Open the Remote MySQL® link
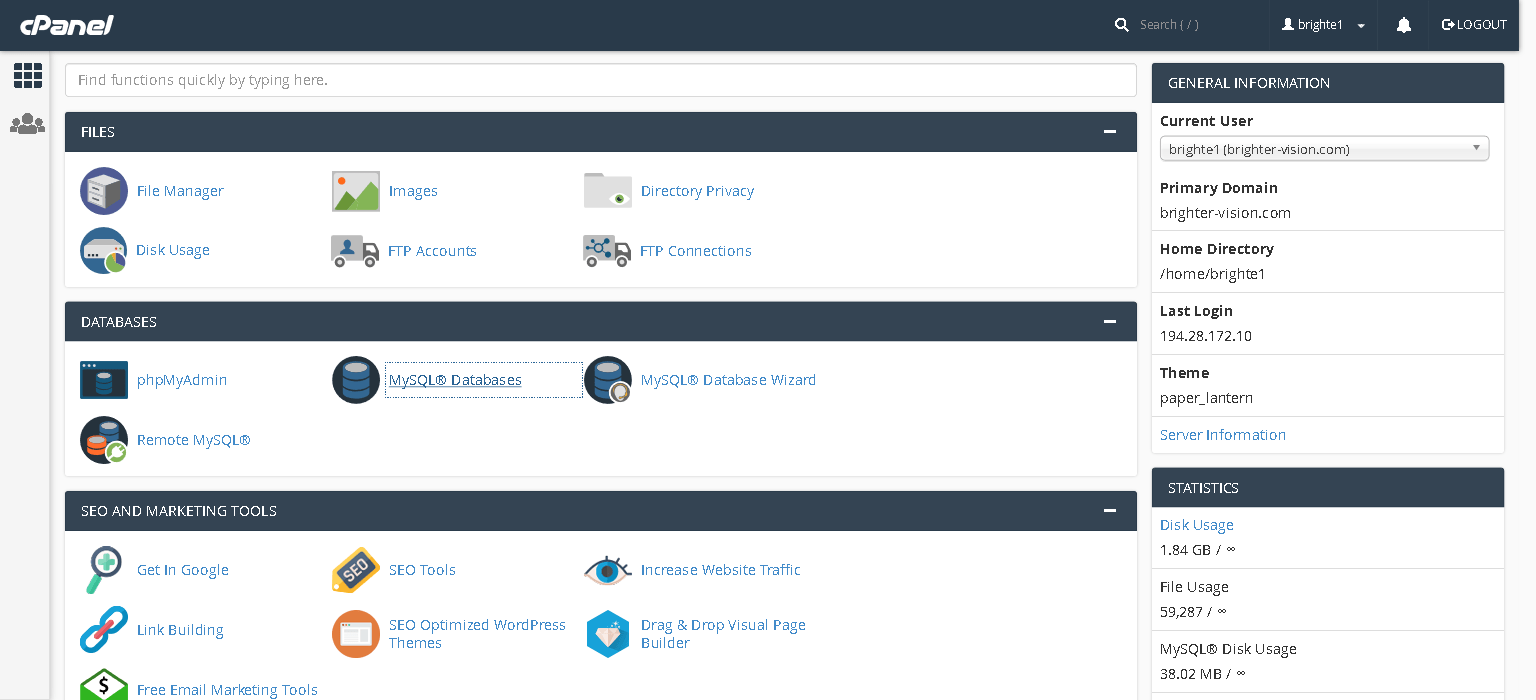This screenshot has height=700, width=1536. pos(193,440)
